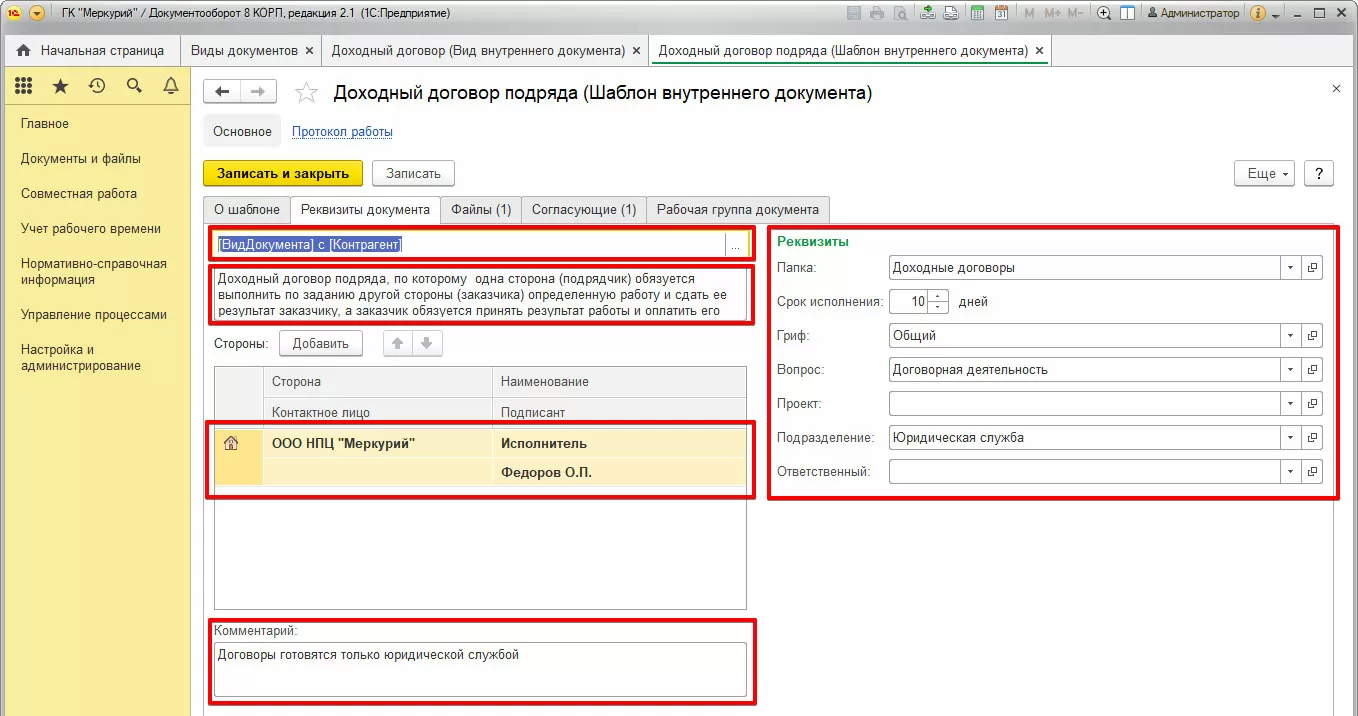Open the Гриф field's open-item button
The width and height of the screenshot is (1358, 716).
(1313, 336)
